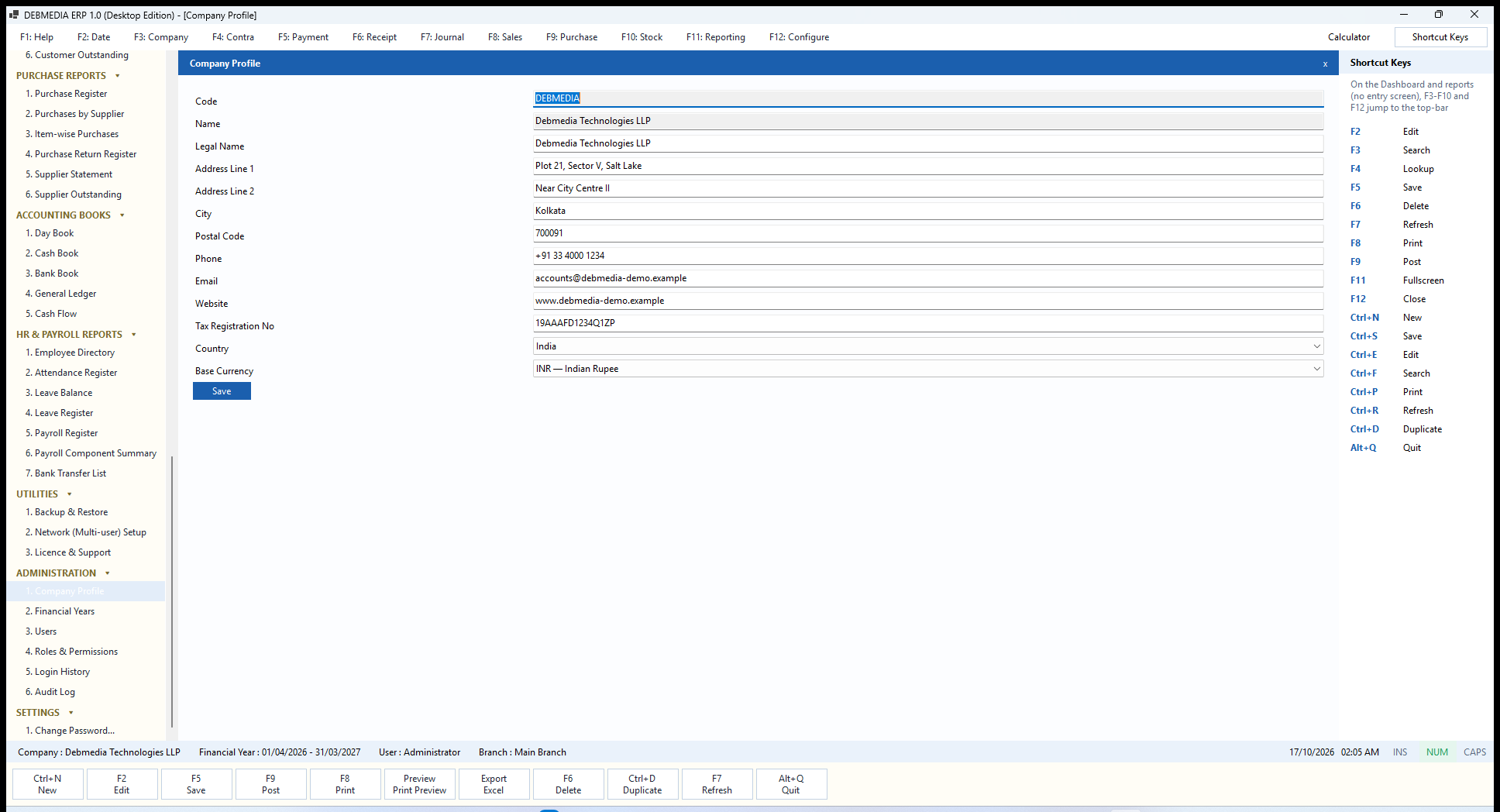The width and height of the screenshot is (1500, 812).
Task: Click the Ctrl+D Duplicate button in bottom bar
Action: click(642, 784)
